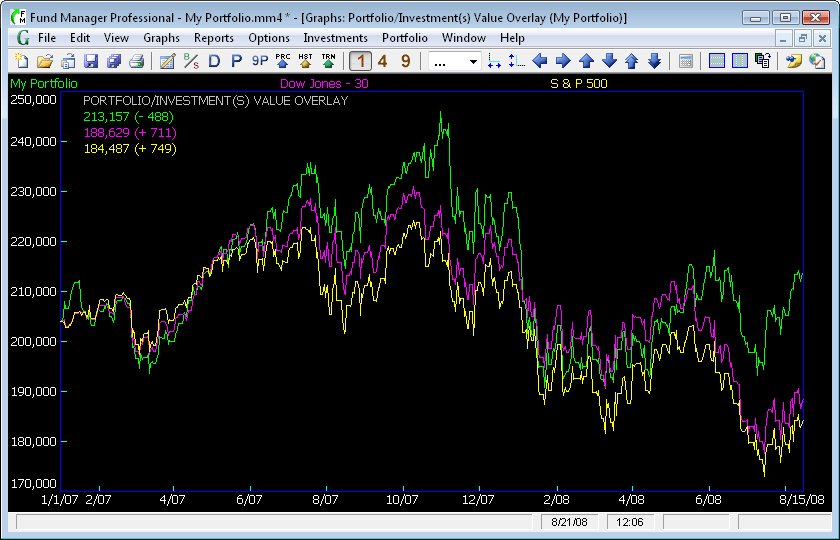Close the inner graph document window
This screenshot has width=840, height=540.
(x=822, y=38)
